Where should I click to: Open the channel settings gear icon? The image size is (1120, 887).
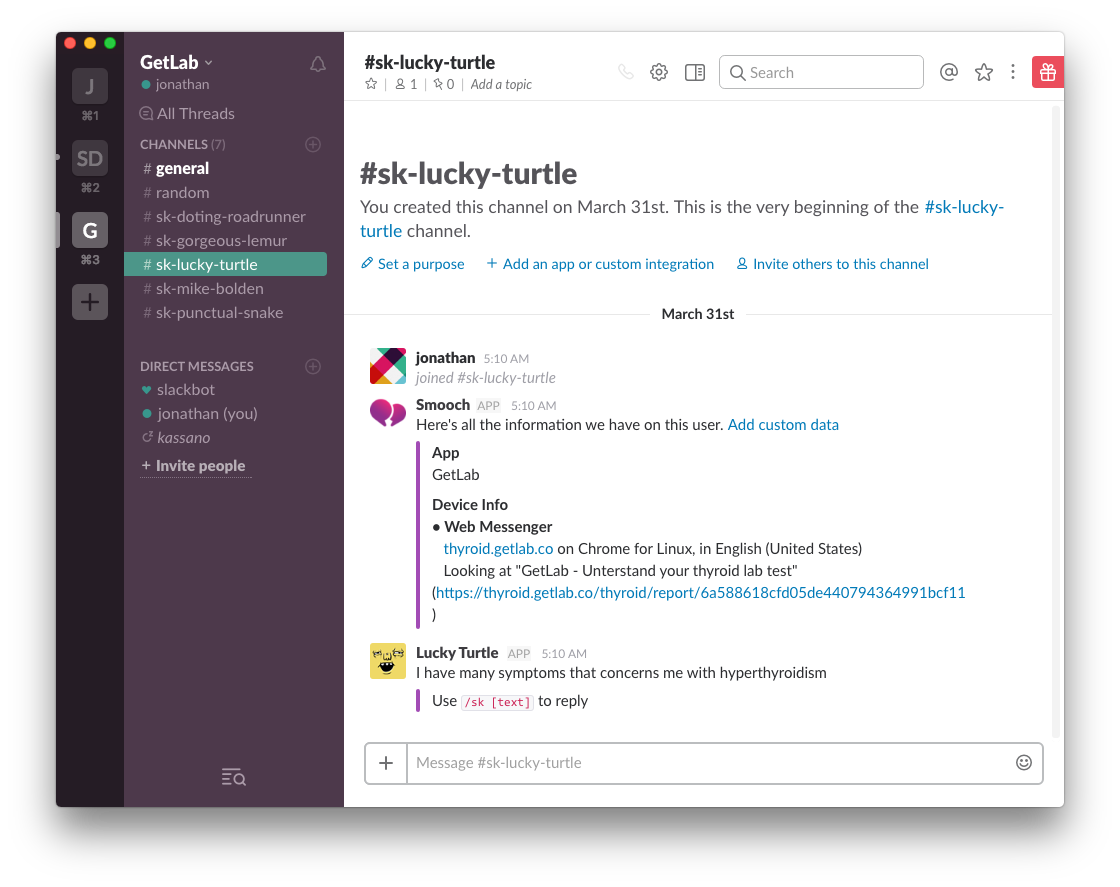coord(658,72)
